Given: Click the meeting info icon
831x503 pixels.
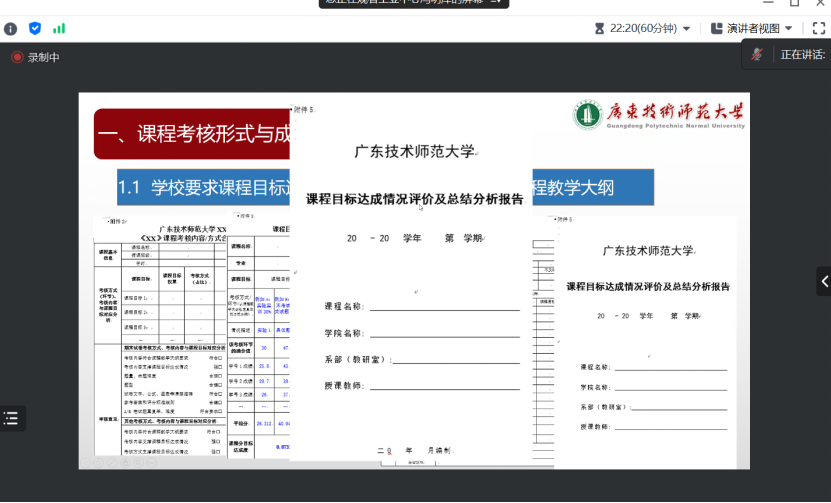Looking at the screenshot, I should (11, 28).
